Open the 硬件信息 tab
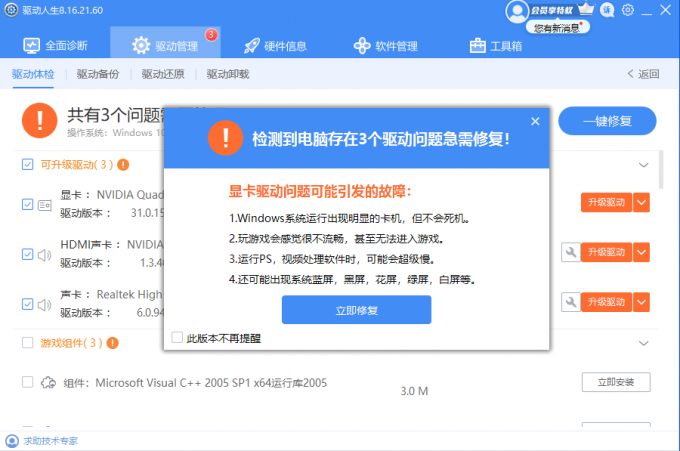The height and width of the screenshot is (451, 680). point(275,46)
